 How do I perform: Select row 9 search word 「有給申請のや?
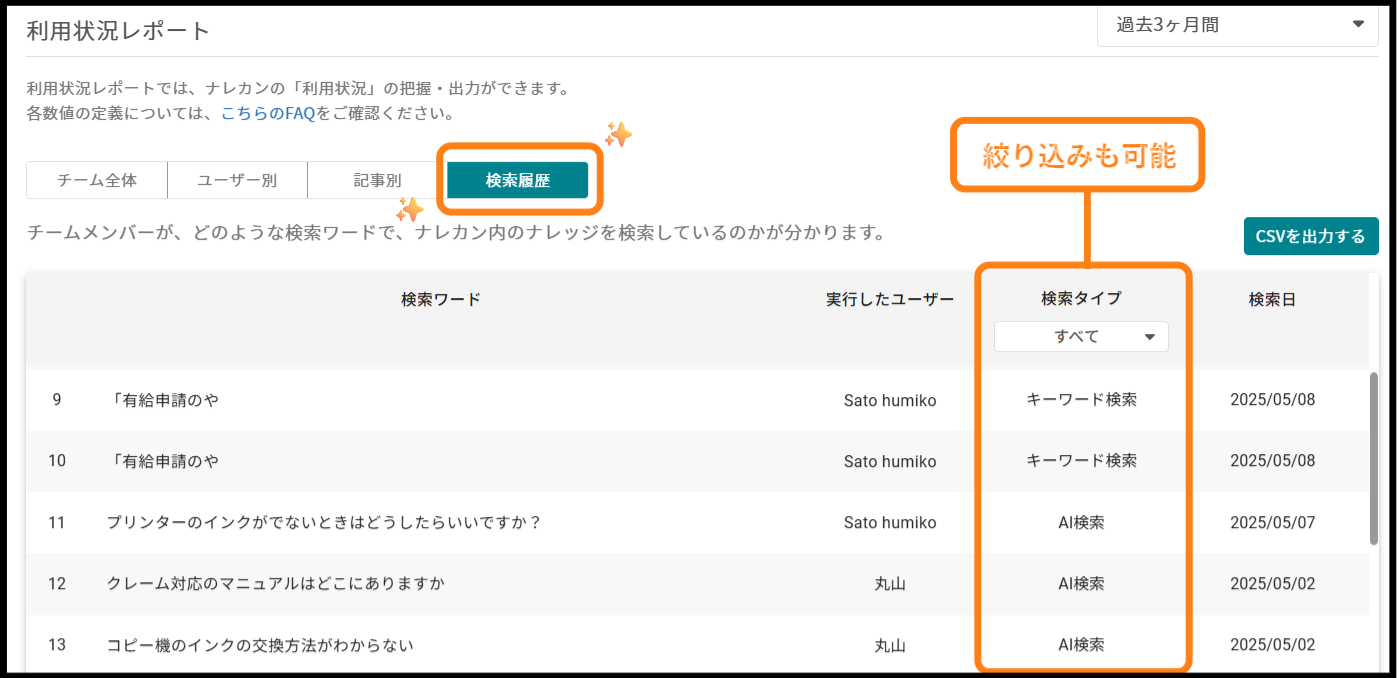[x=163, y=400]
